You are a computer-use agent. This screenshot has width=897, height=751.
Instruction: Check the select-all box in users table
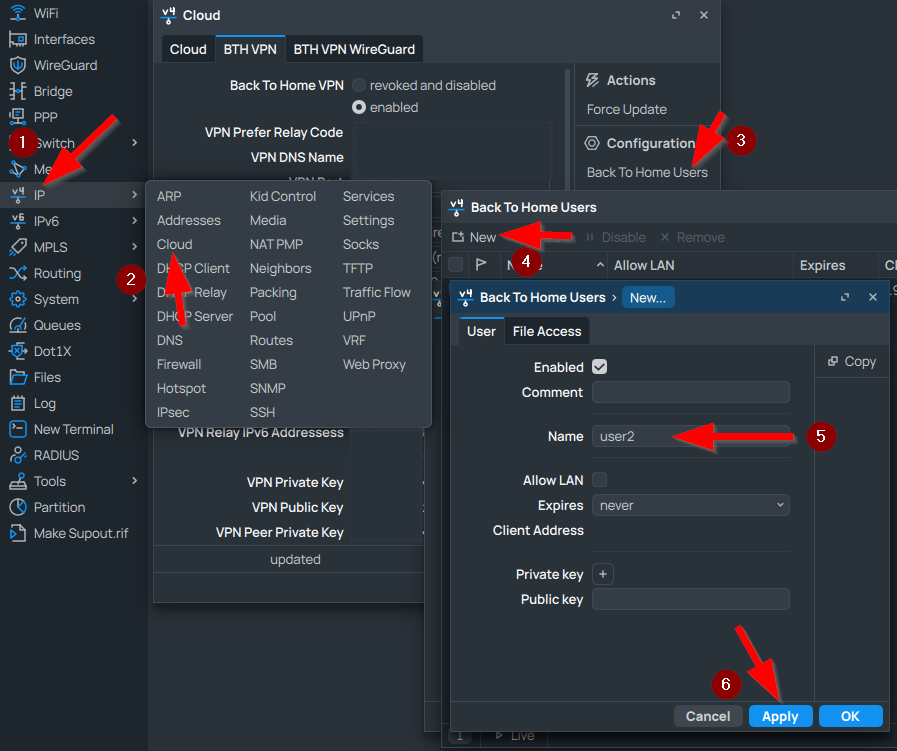click(455, 264)
